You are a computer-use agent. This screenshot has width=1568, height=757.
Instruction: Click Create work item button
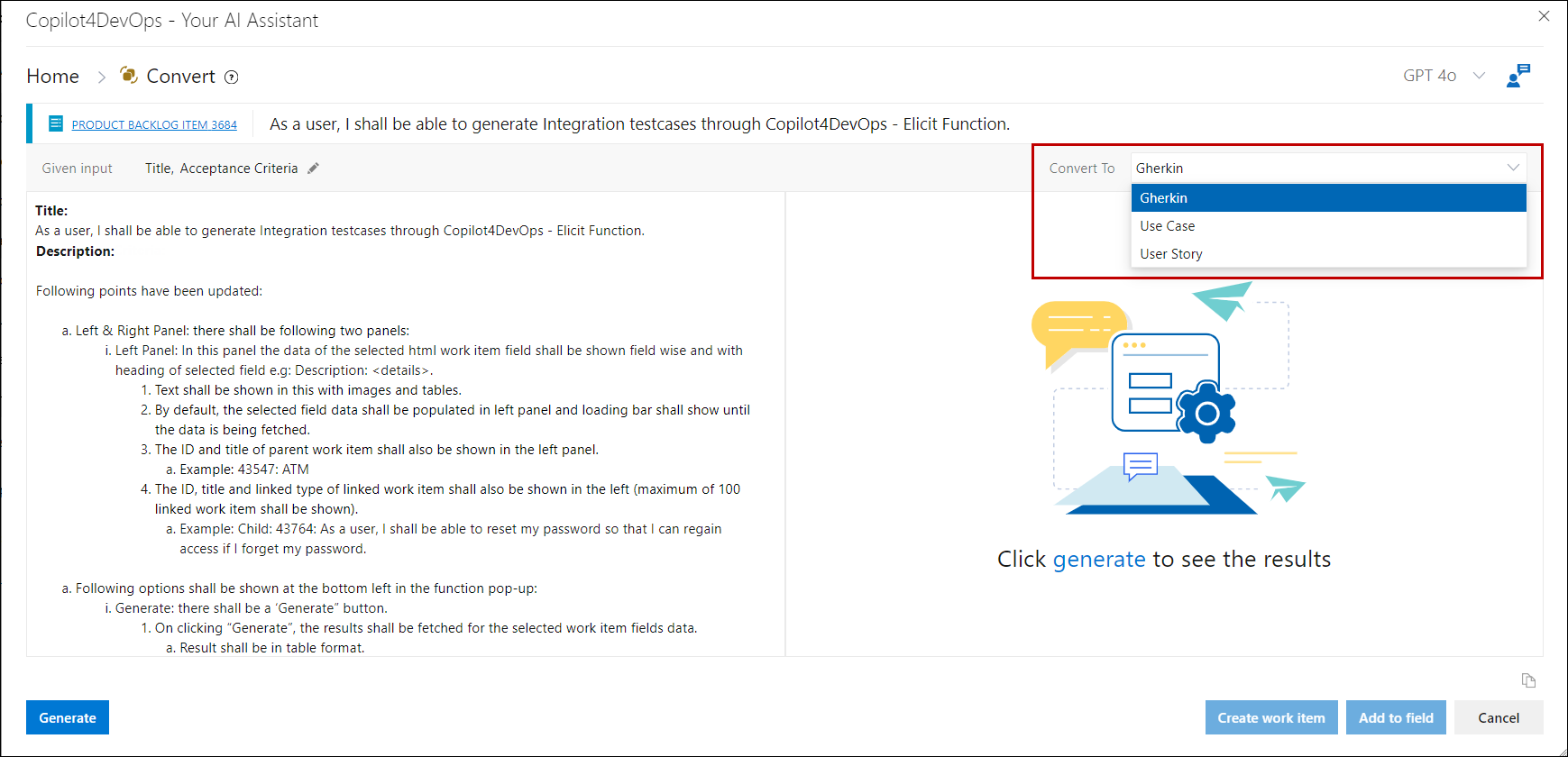tap(1271, 717)
